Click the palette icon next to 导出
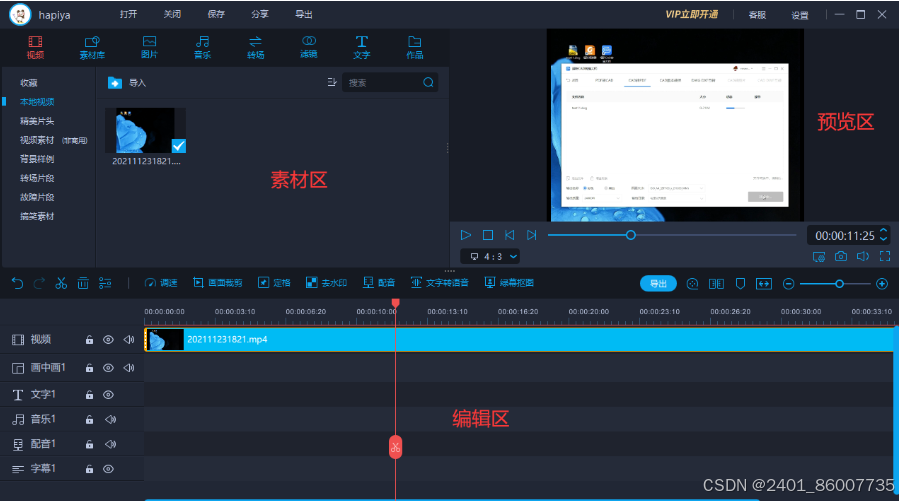The width and height of the screenshot is (899, 501). coord(693,284)
